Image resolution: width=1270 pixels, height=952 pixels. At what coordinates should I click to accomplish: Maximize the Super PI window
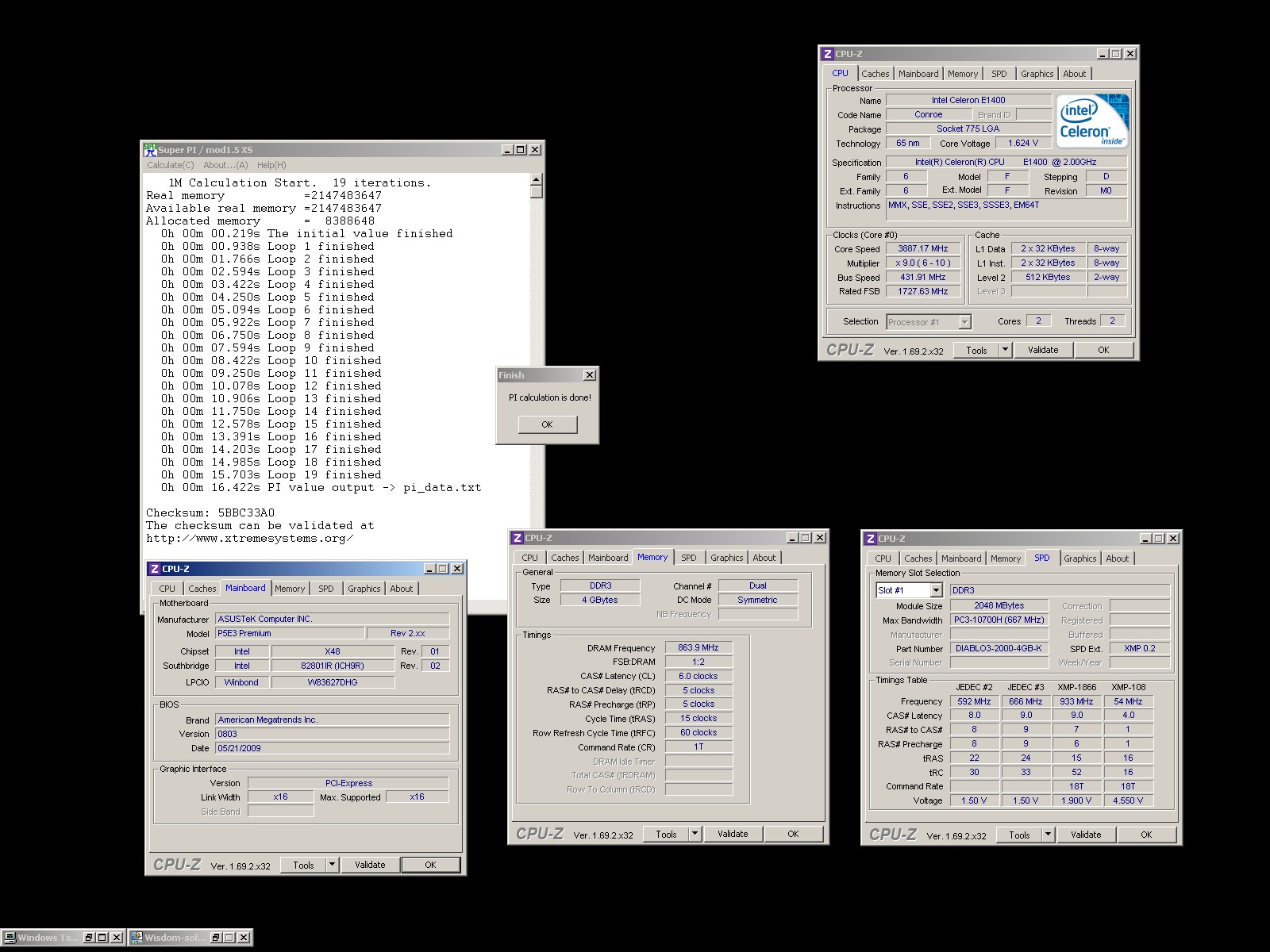click(521, 150)
